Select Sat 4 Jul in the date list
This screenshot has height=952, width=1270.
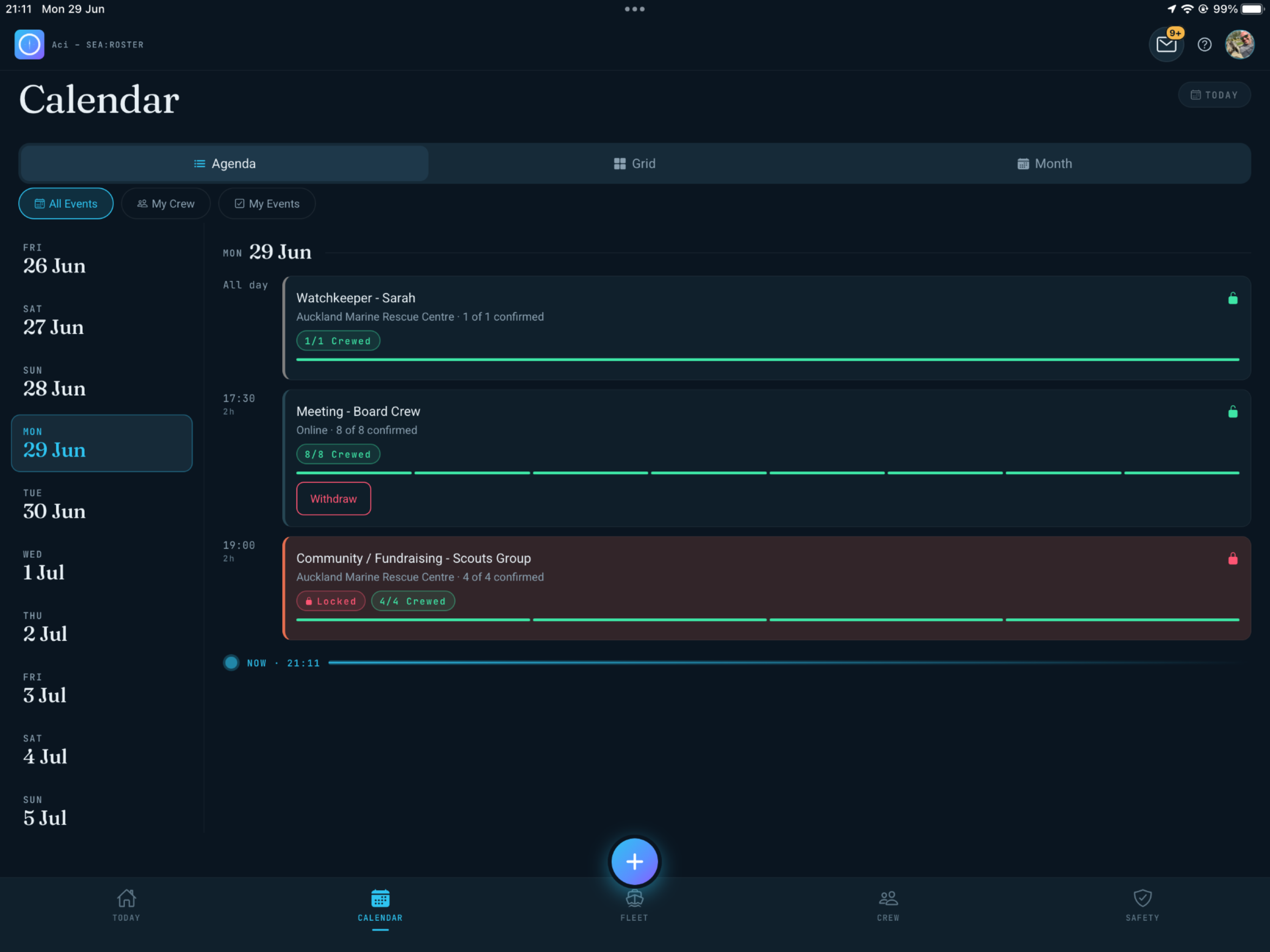102,750
